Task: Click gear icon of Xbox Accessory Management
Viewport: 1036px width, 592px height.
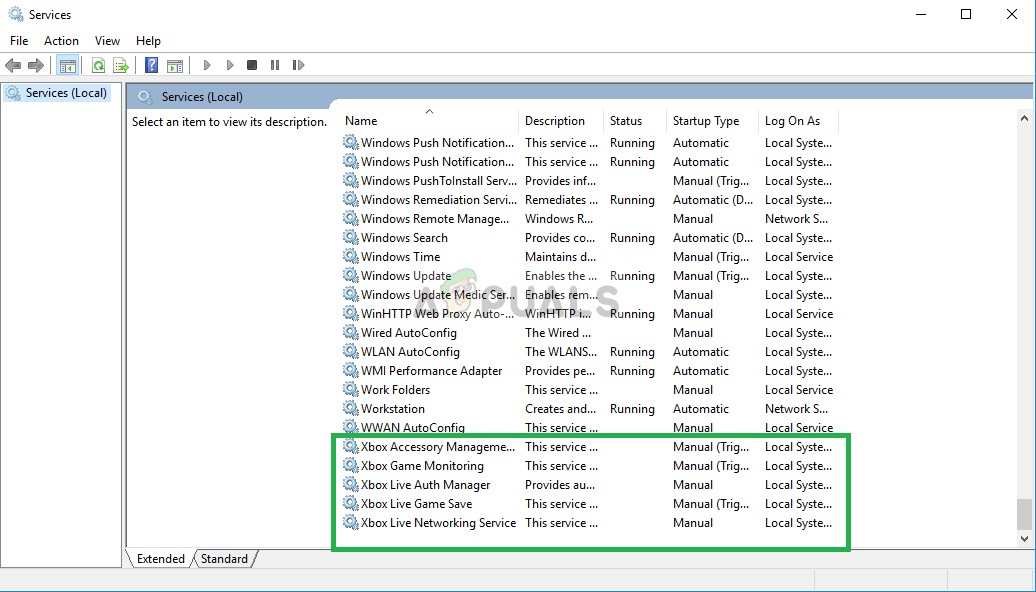Action: tap(350, 447)
